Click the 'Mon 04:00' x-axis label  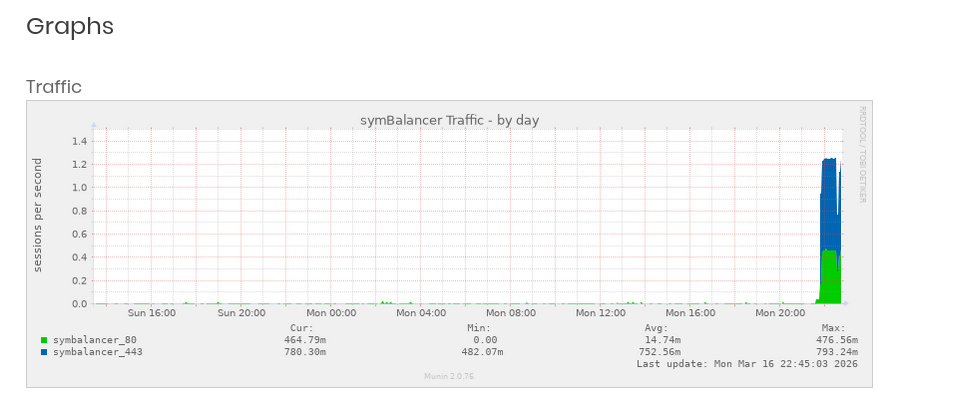pos(421,313)
